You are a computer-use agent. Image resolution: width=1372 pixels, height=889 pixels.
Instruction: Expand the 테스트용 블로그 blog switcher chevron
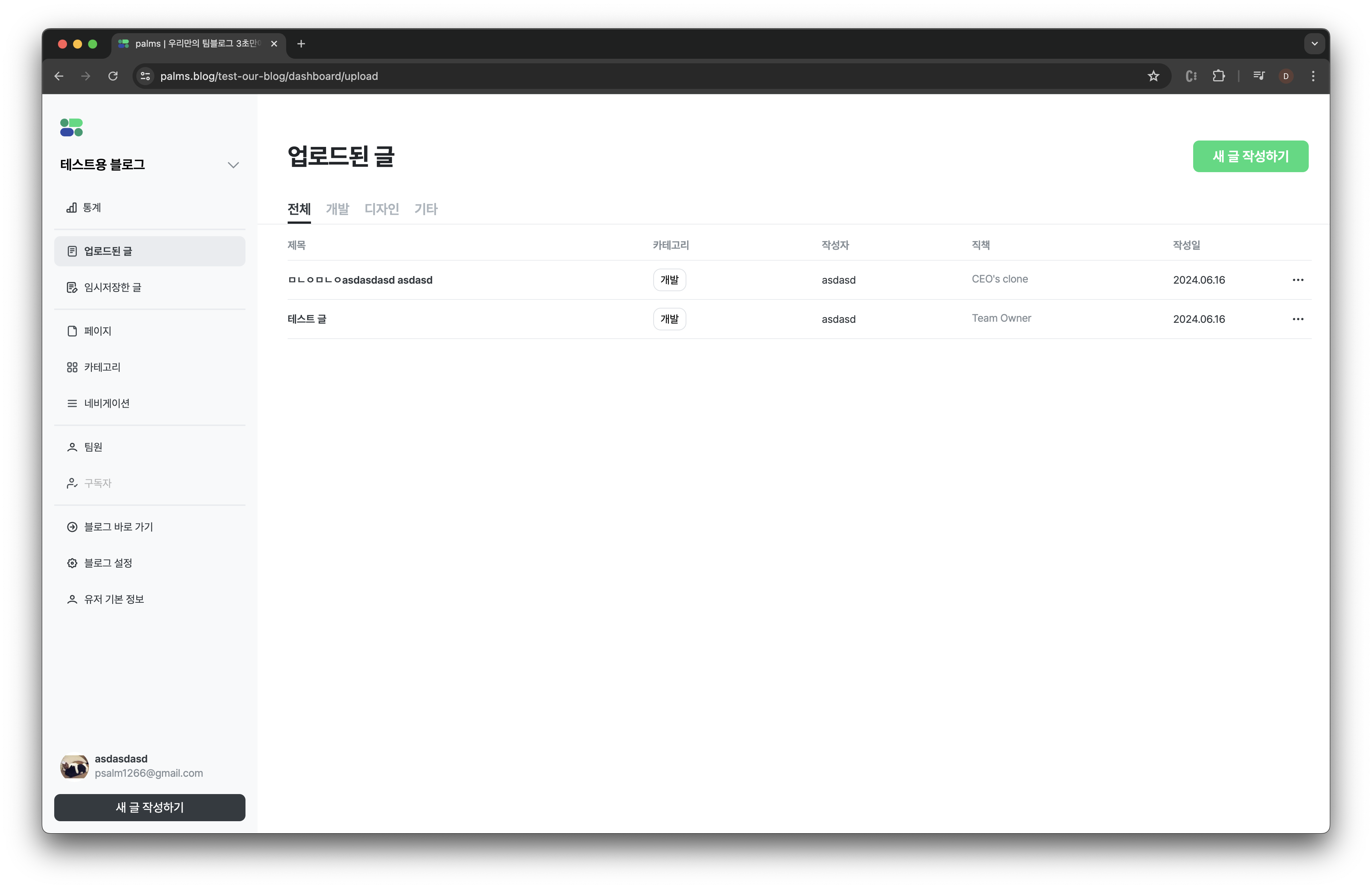coord(233,165)
